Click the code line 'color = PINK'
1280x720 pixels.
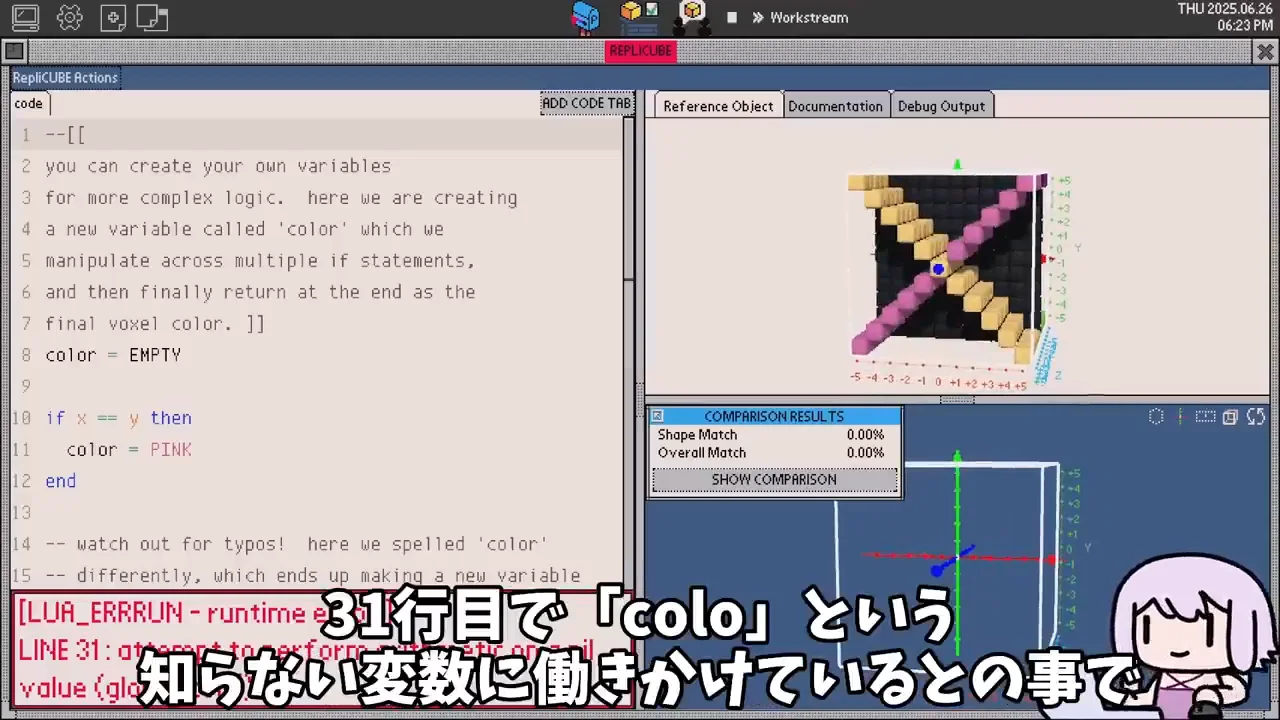129,450
